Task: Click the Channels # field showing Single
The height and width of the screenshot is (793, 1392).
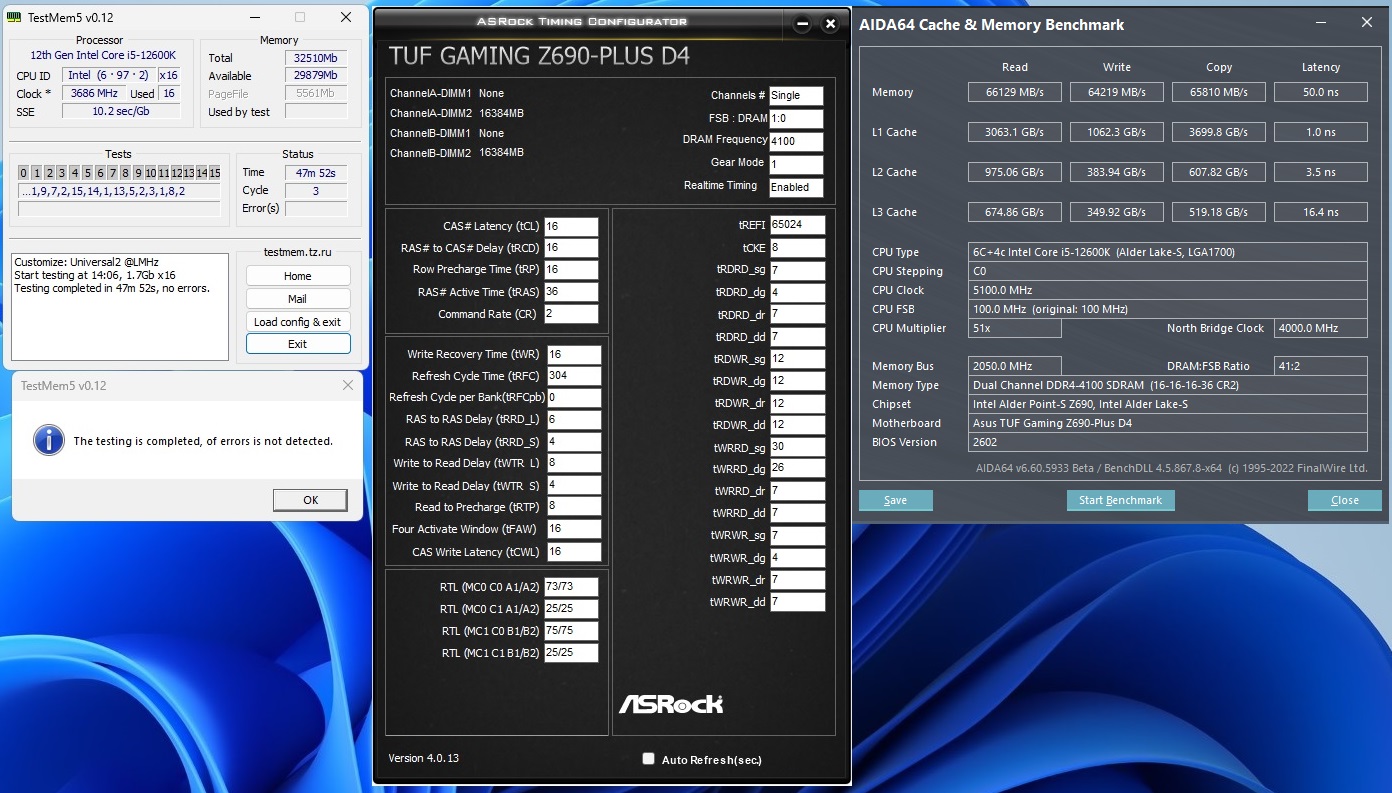Action: (x=796, y=96)
